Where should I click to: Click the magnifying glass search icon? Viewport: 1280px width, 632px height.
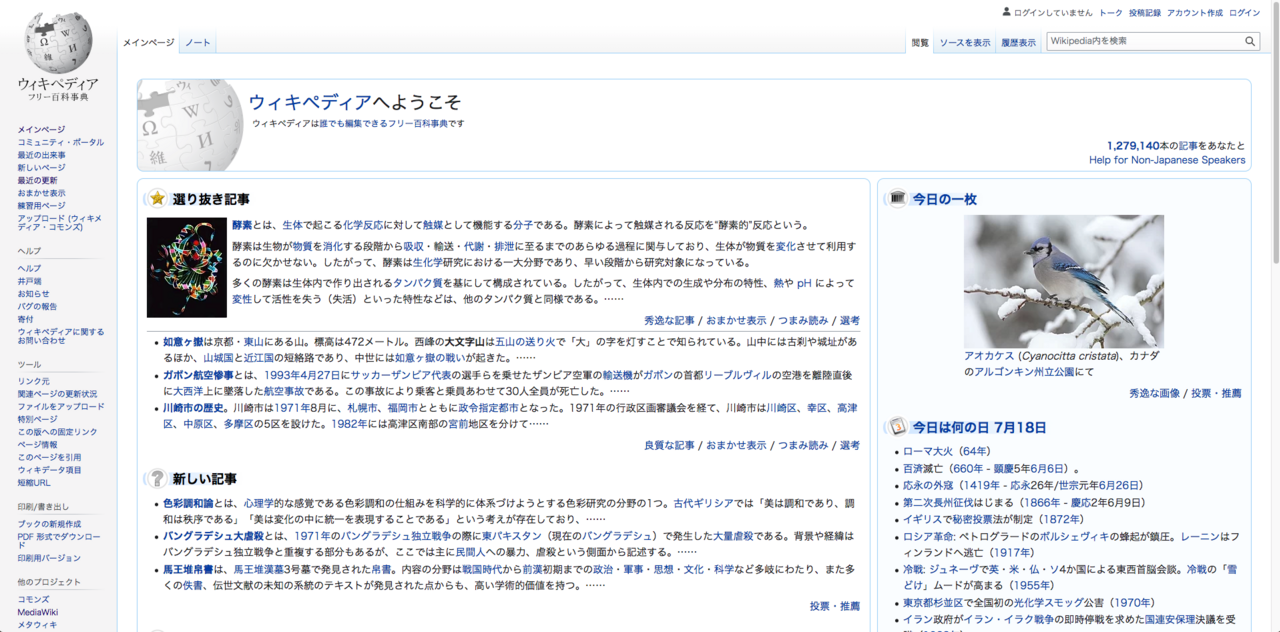[x=1250, y=42]
